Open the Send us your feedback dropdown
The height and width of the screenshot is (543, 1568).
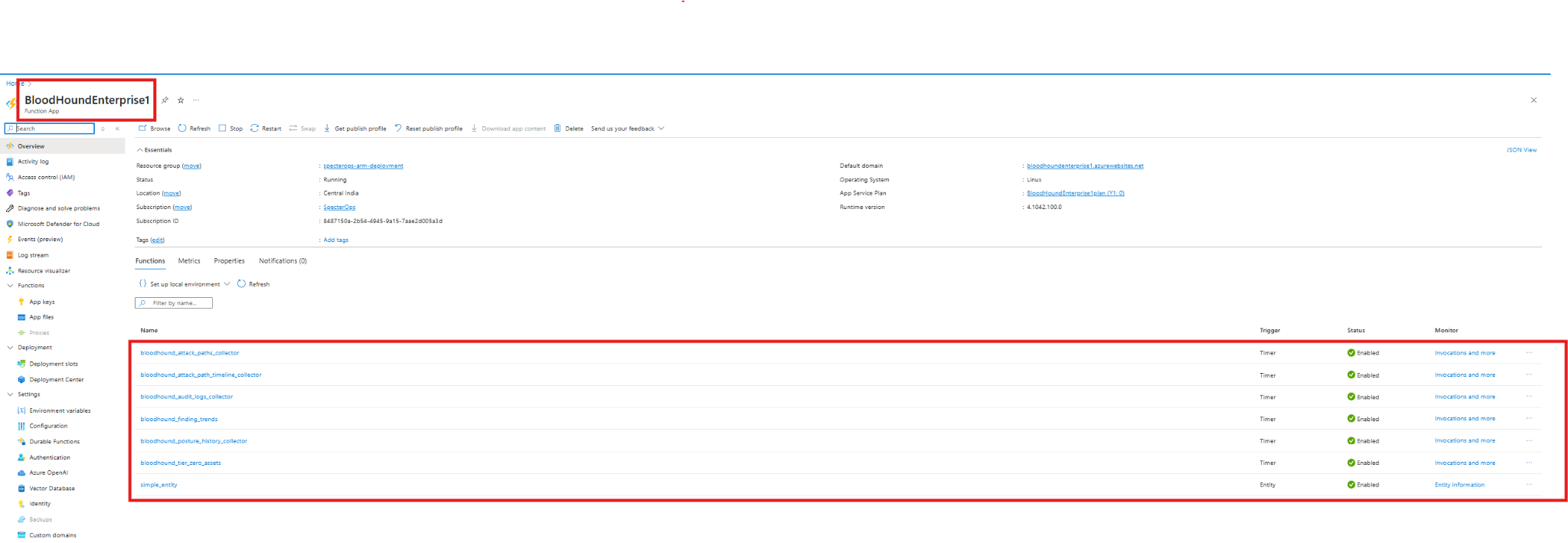627,129
